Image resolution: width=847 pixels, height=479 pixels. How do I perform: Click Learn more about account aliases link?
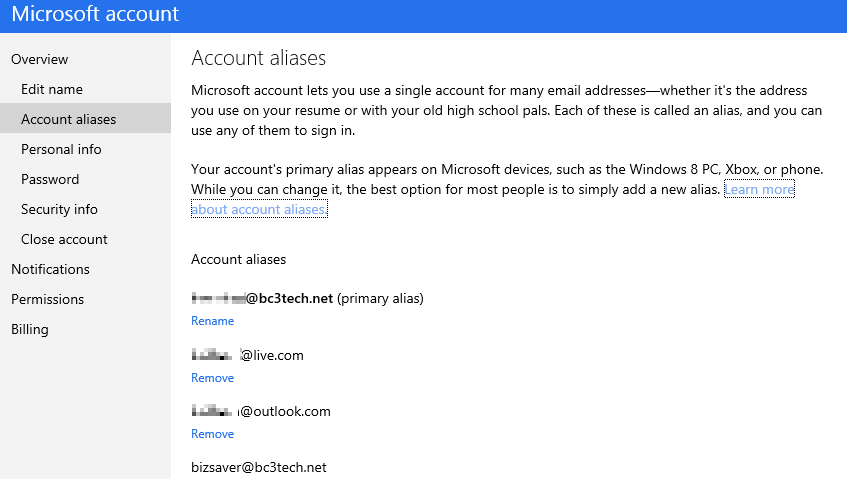coord(759,190)
